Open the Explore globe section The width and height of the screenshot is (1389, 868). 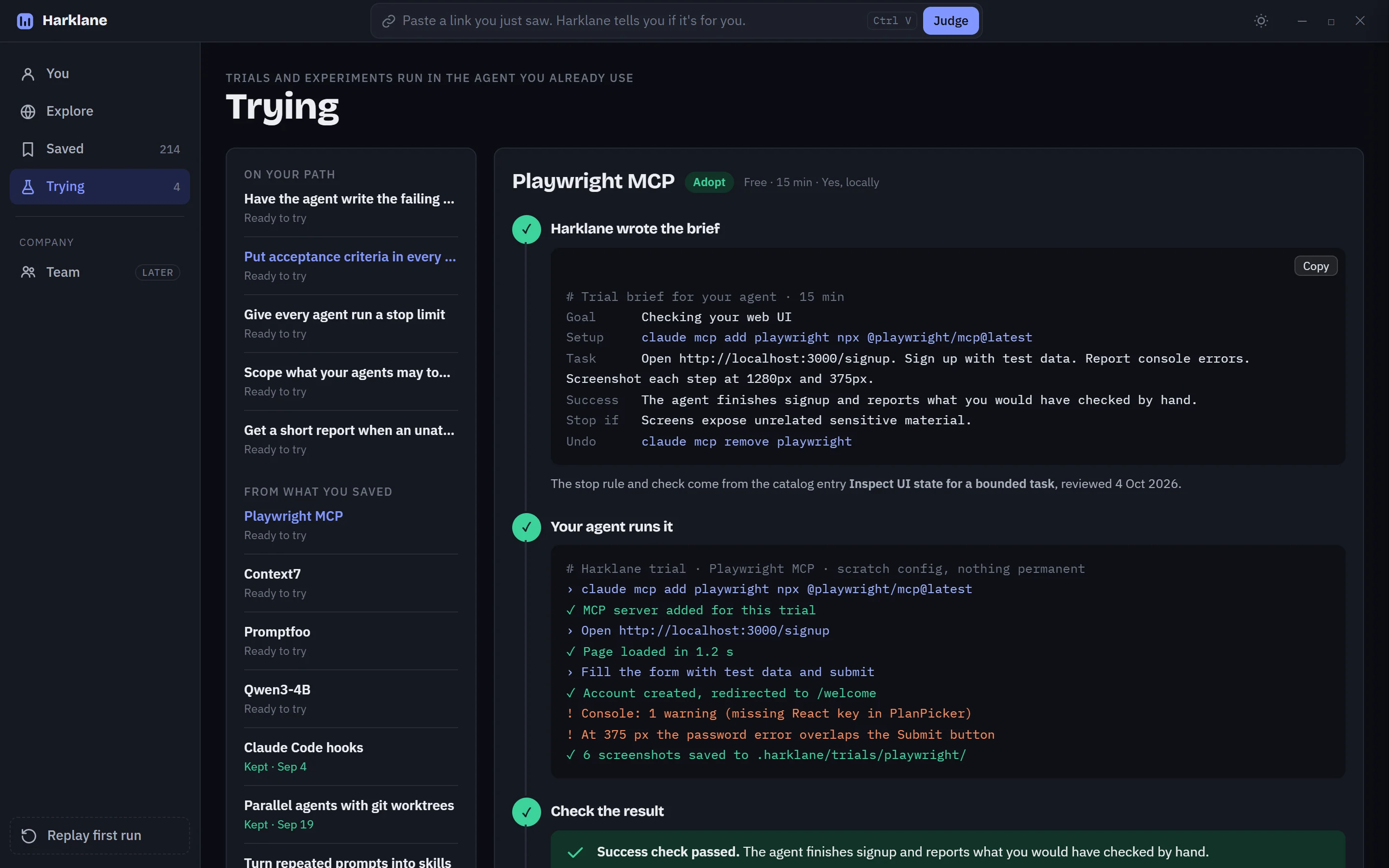pos(100,111)
